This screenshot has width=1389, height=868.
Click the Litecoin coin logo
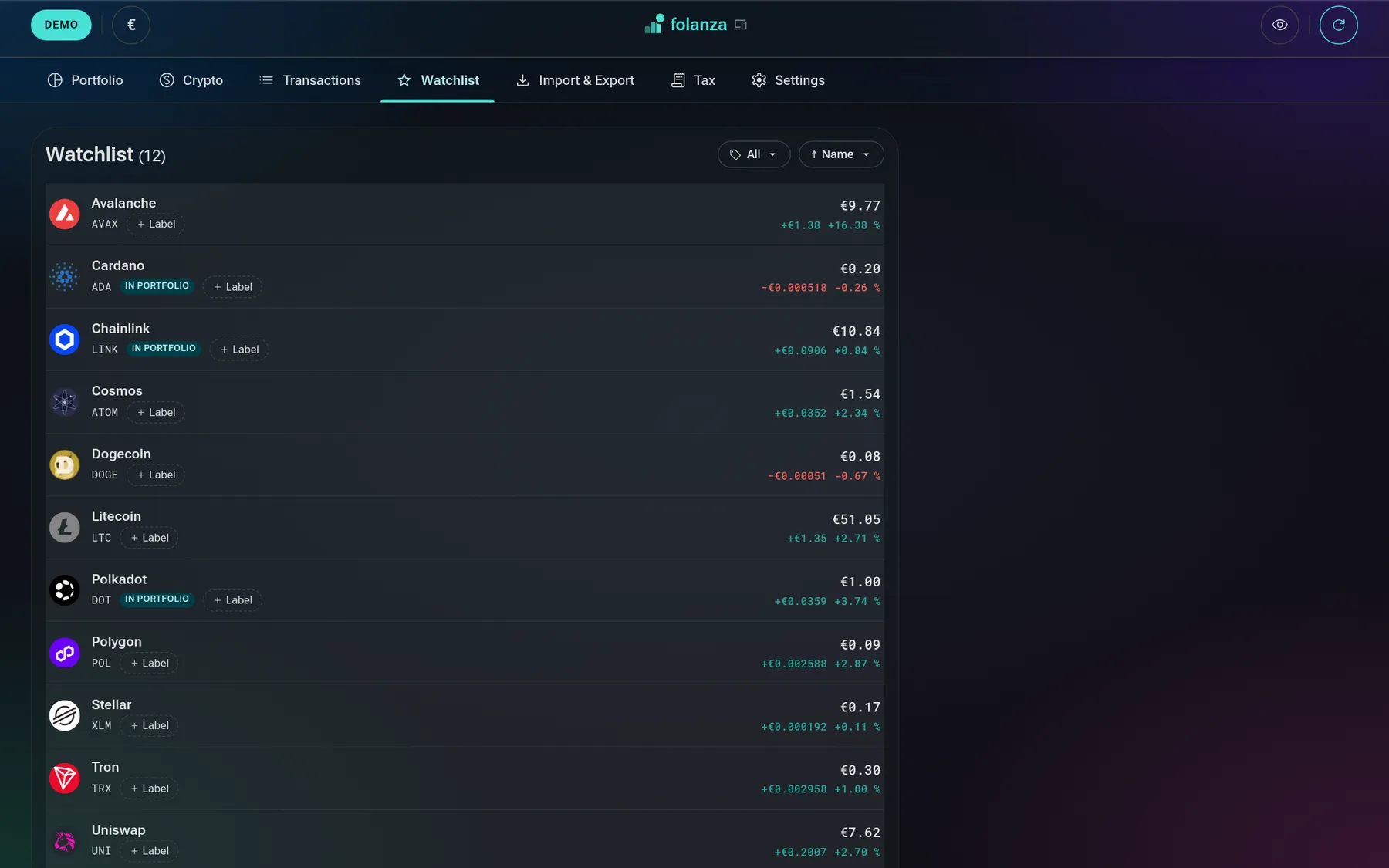click(65, 527)
